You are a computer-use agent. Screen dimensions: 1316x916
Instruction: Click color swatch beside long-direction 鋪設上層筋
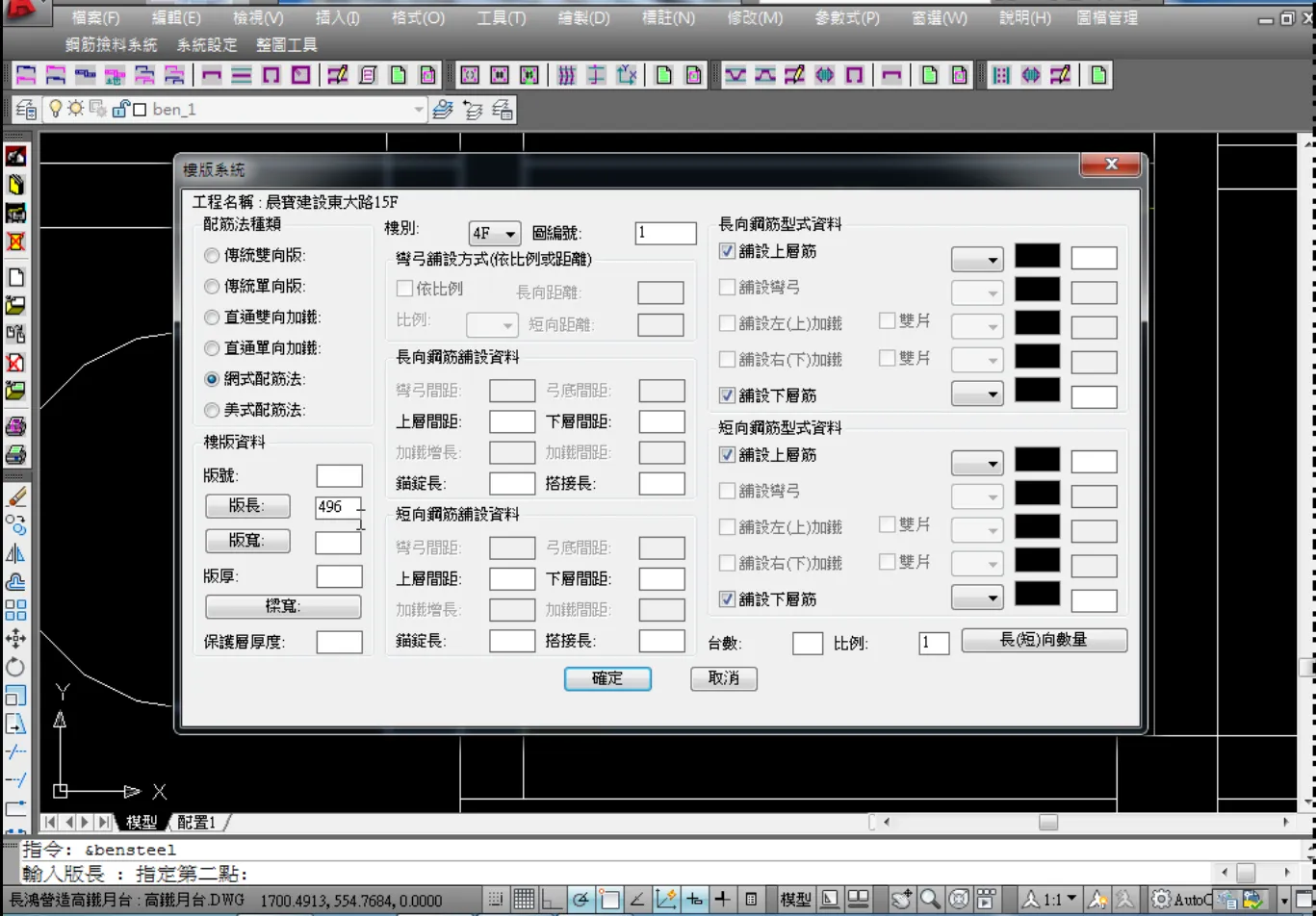click(x=1037, y=257)
